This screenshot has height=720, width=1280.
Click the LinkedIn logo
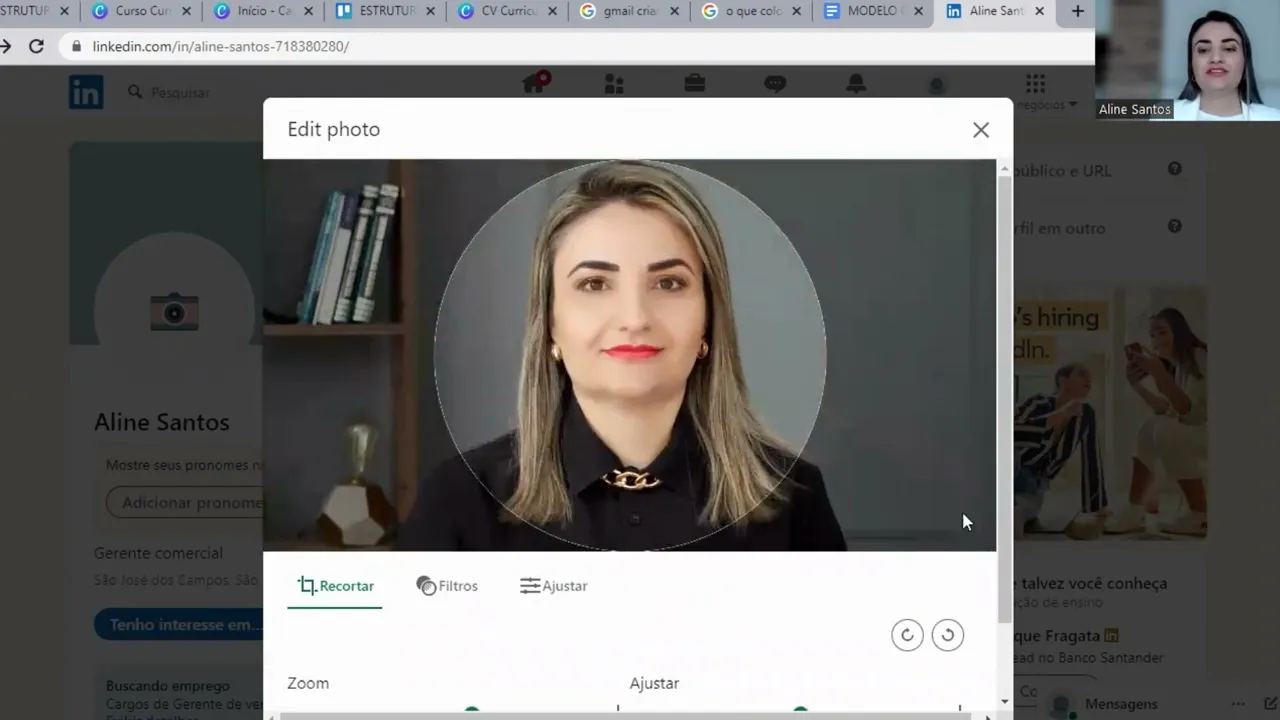pyautogui.click(x=86, y=92)
